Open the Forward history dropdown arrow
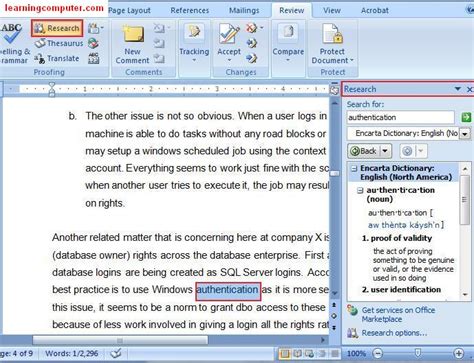This screenshot has height=363, width=474. tap(421, 151)
